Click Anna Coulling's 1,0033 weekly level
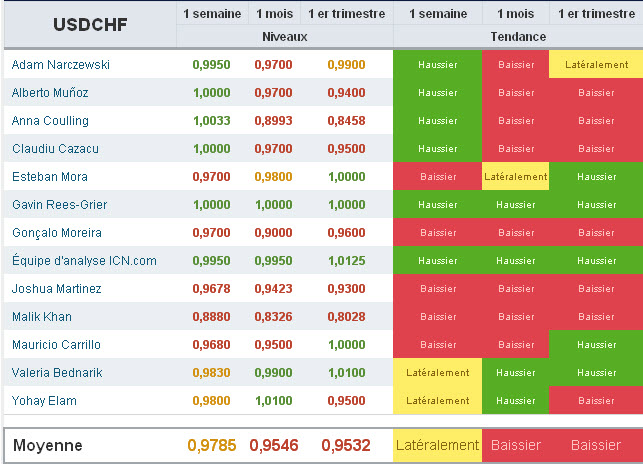This screenshot has width=643, height=464. coord(212,121)
